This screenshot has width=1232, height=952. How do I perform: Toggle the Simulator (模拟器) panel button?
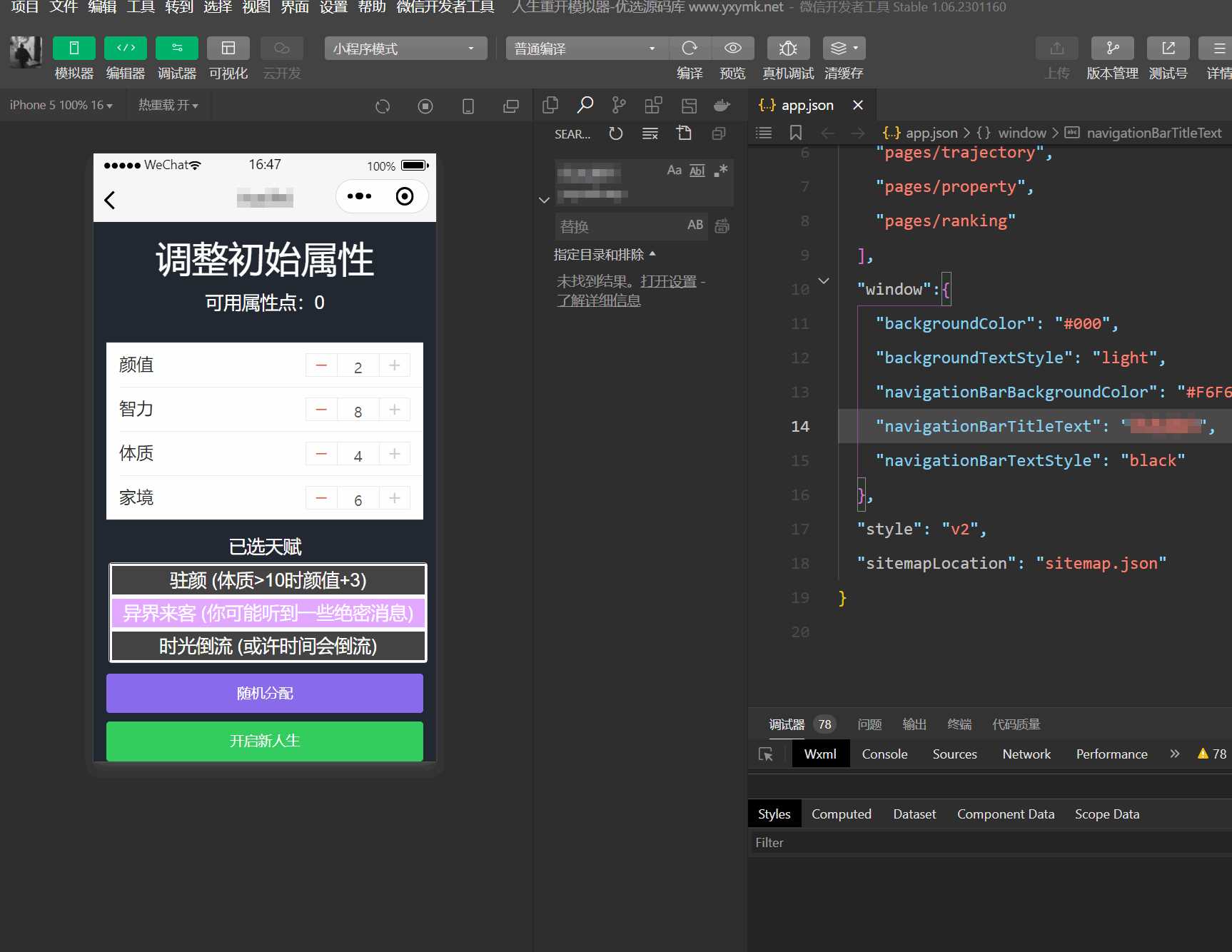74,49
